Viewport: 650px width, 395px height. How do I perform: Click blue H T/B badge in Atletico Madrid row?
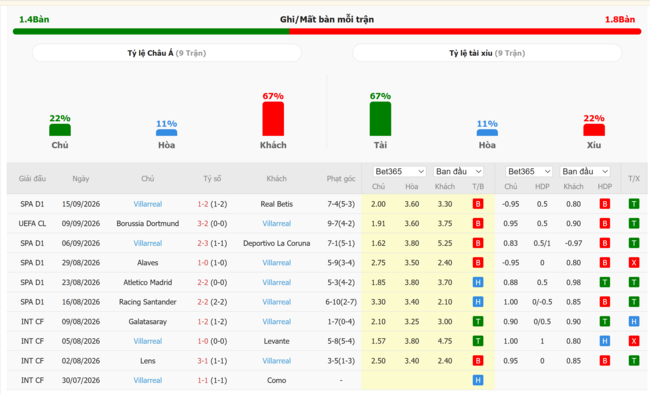478,282
